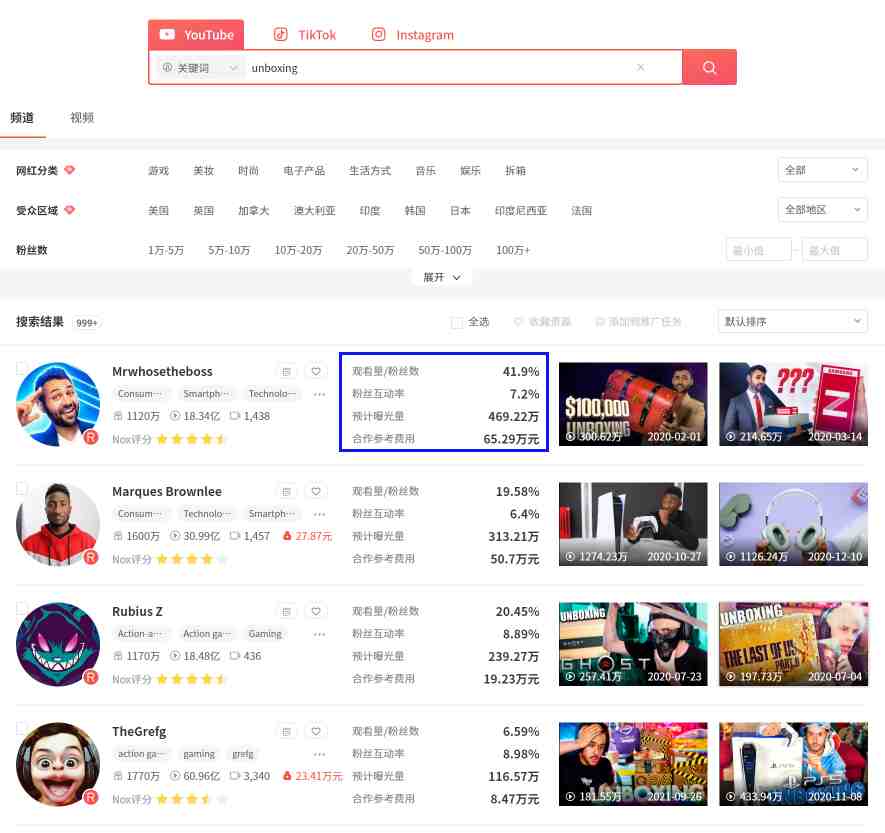Open the $100,000 Unboxing video thumbnail
The image size is (885, 833).
pyautogui.click(x=633, y=404)
